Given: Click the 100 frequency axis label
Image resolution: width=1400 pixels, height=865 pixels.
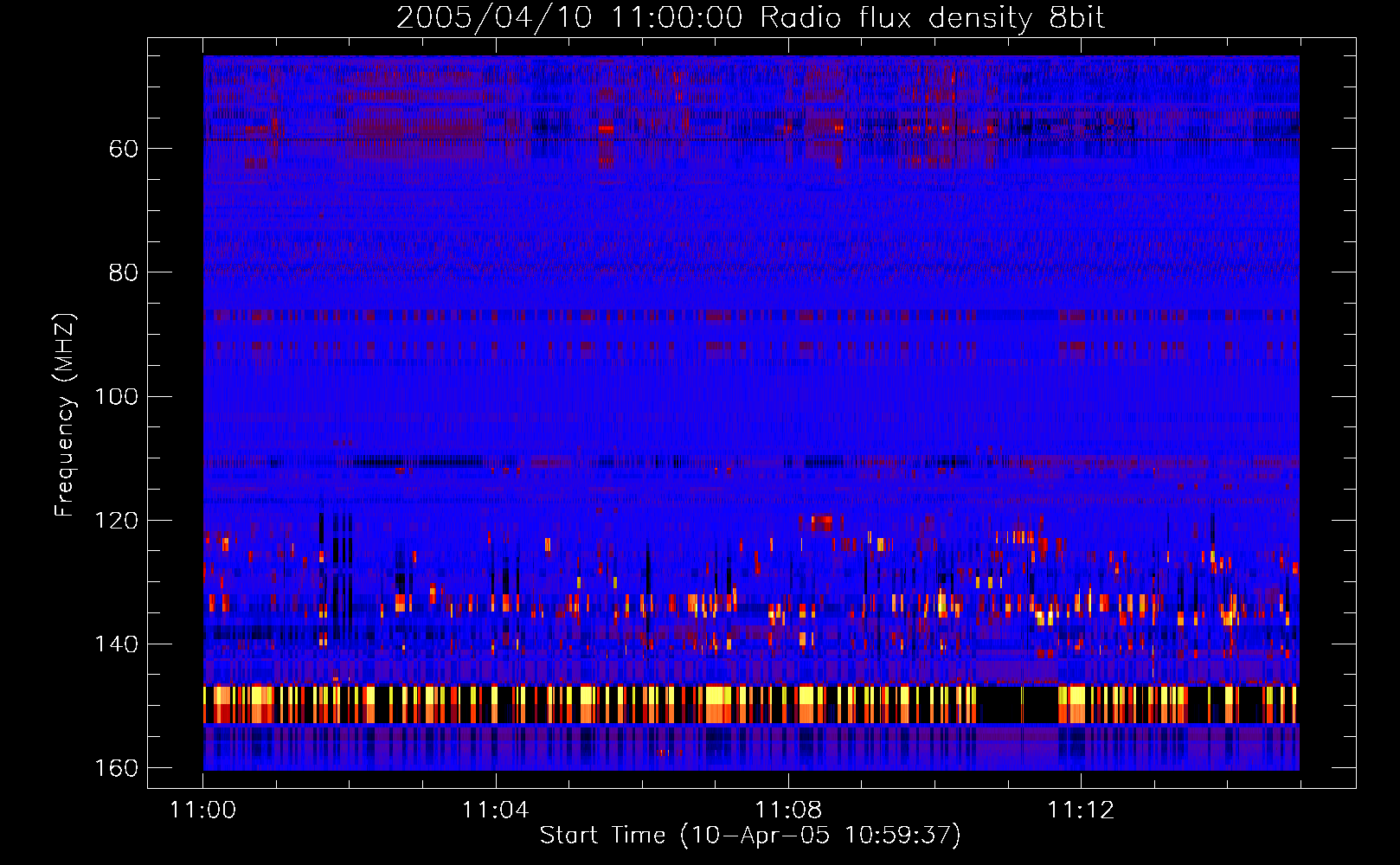Looking at the screenshot, I should click(116, 397).
